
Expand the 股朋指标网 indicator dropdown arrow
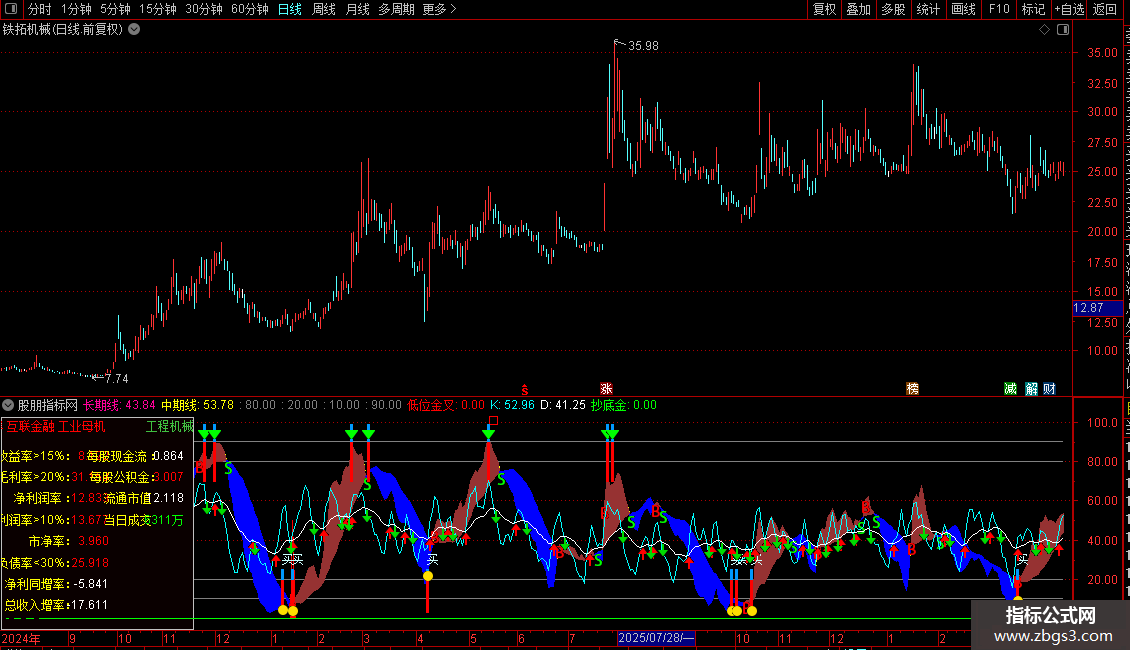click(8, 405)
